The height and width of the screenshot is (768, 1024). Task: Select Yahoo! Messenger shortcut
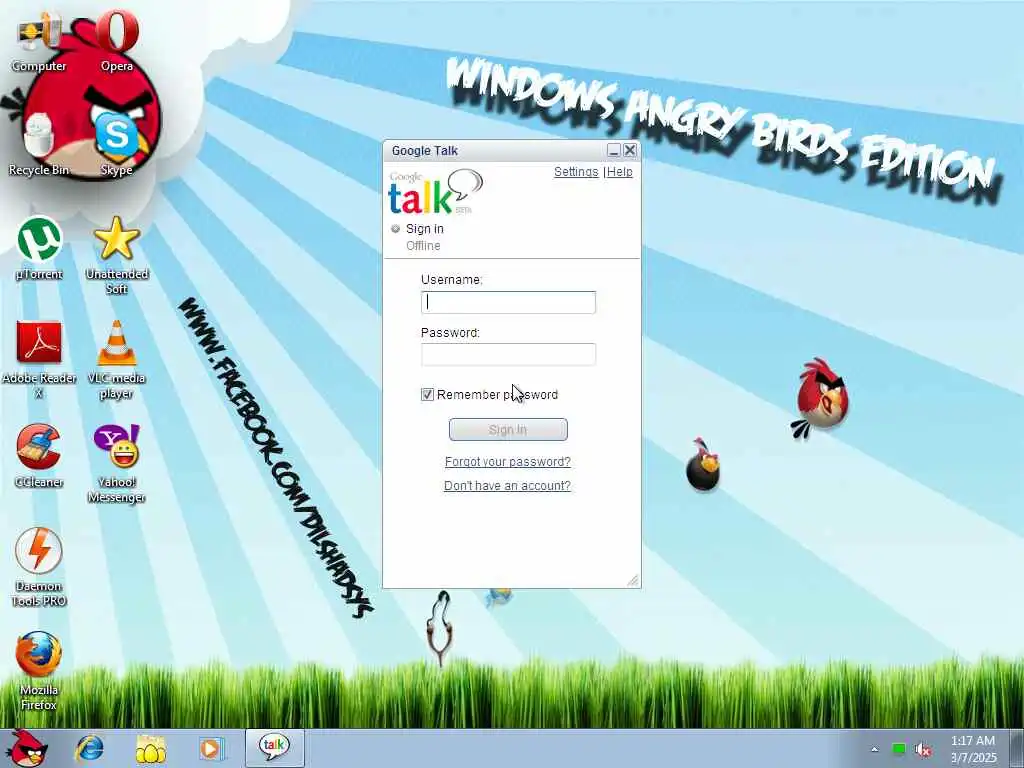coord(117,464)
